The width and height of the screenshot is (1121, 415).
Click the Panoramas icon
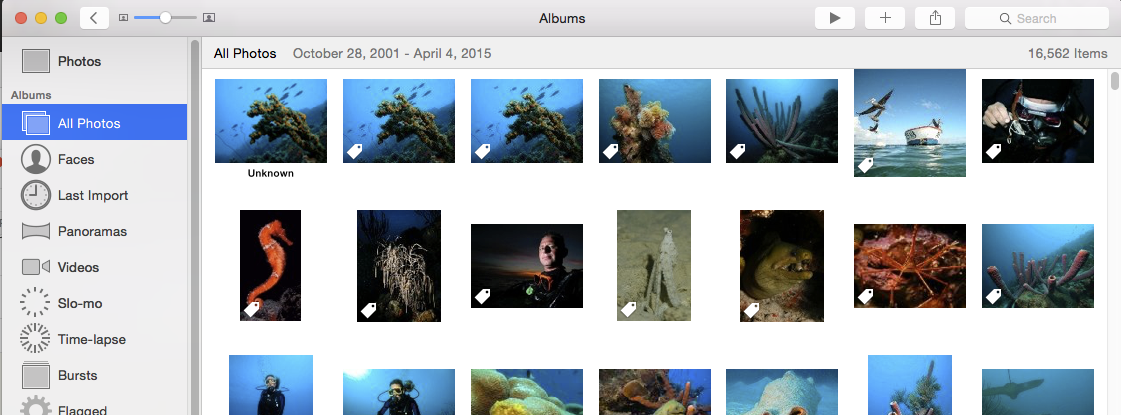36,231
